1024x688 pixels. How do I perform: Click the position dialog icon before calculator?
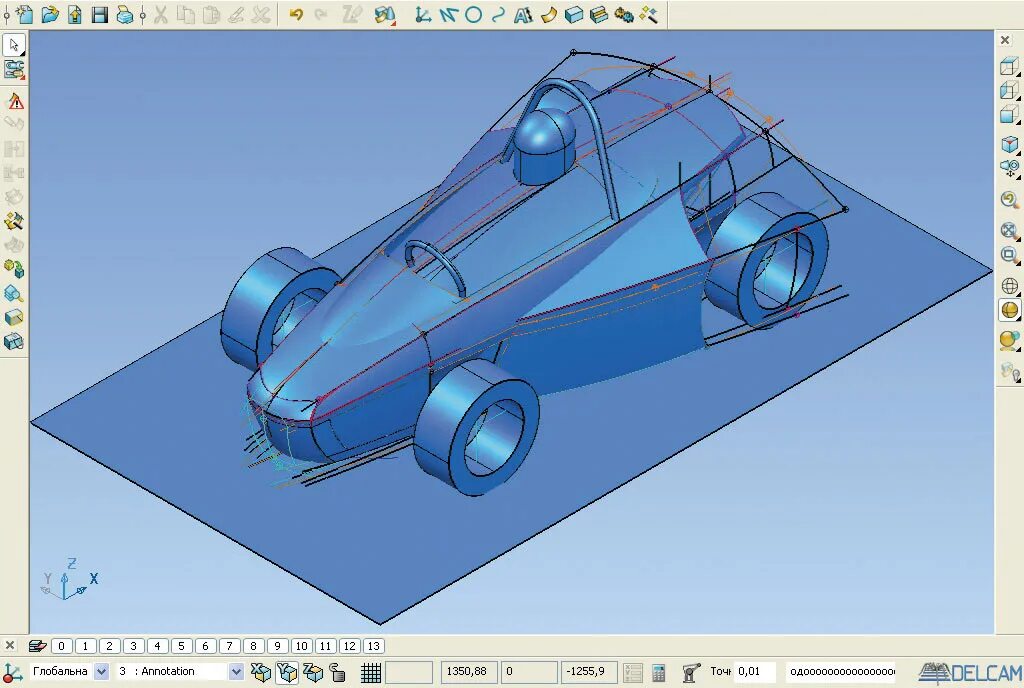pos(632,672)
